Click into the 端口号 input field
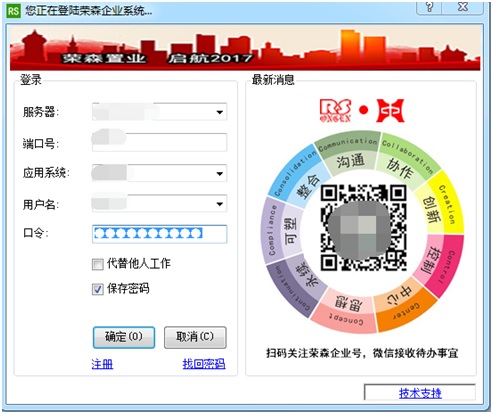The image size is (493, 414). pyautogui.click(x=159, y=142)
